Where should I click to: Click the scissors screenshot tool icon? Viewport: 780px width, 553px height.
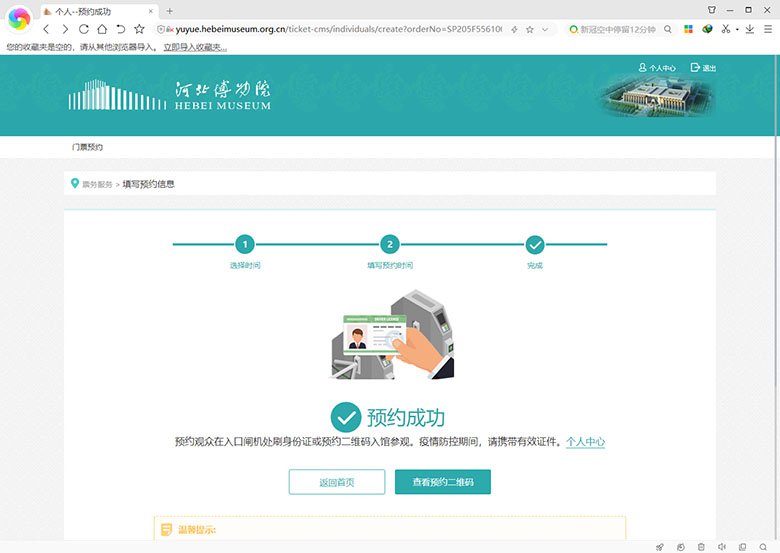(x=726, y=30)
